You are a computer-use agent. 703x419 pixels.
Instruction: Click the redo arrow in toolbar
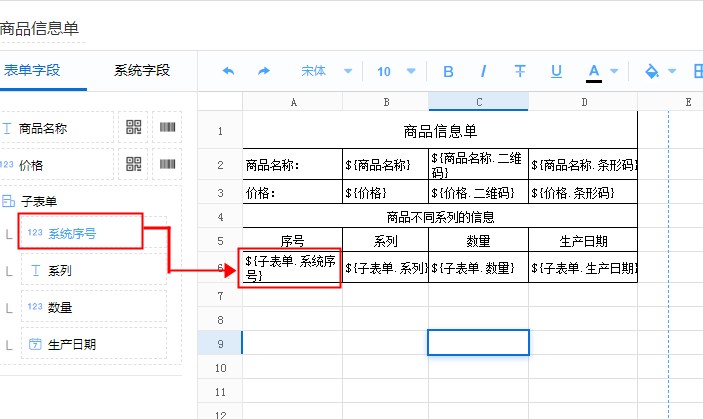(x=264, y=71)
